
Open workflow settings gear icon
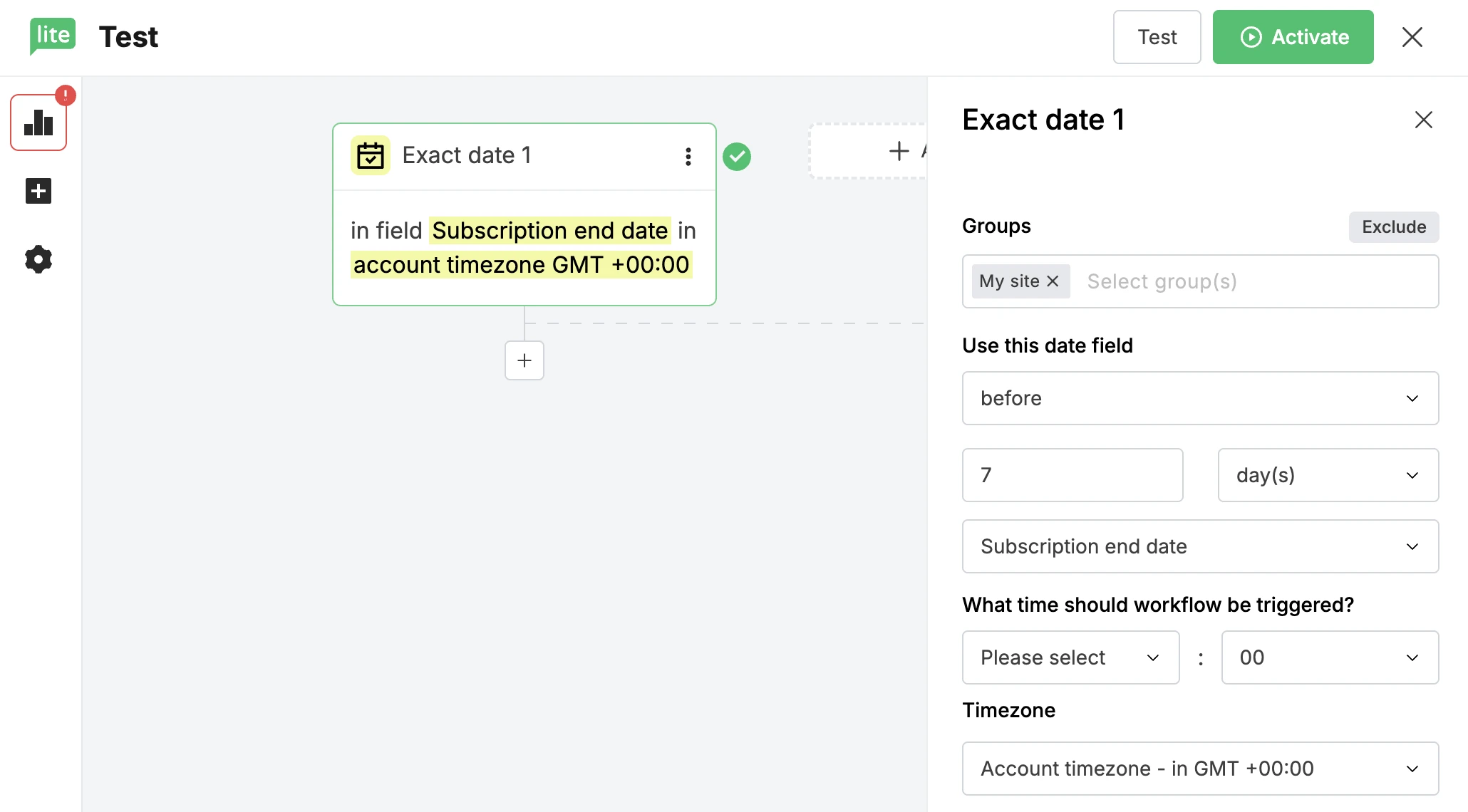[x=38, y=259]
